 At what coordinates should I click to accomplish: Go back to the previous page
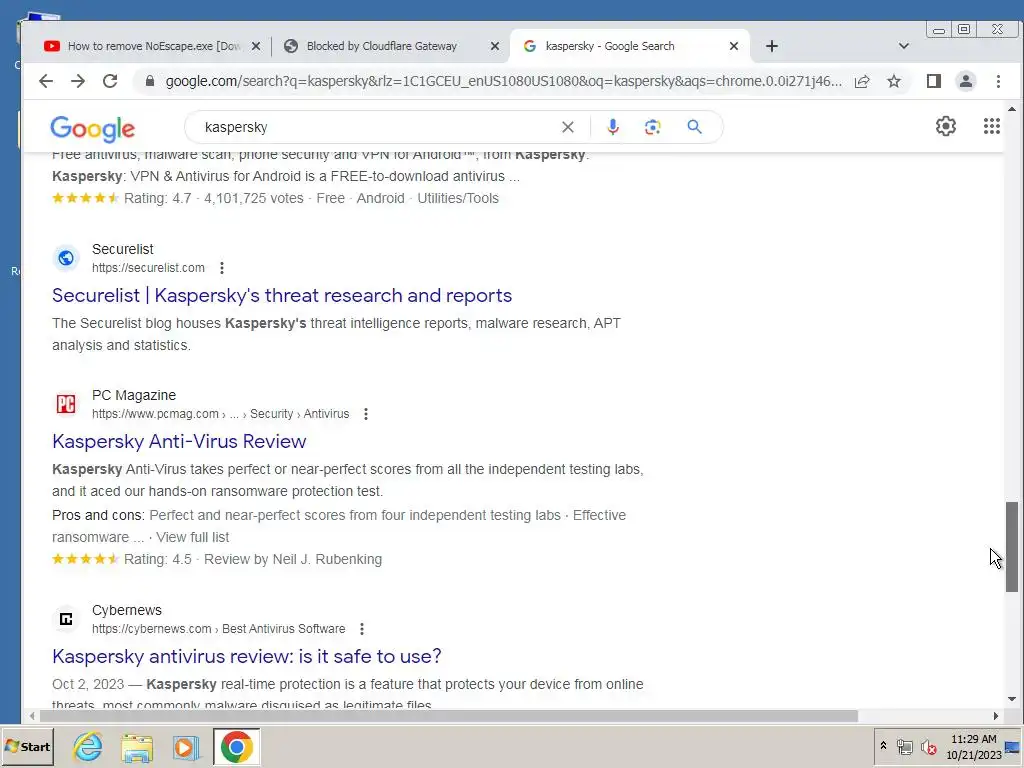click(45, 81)
